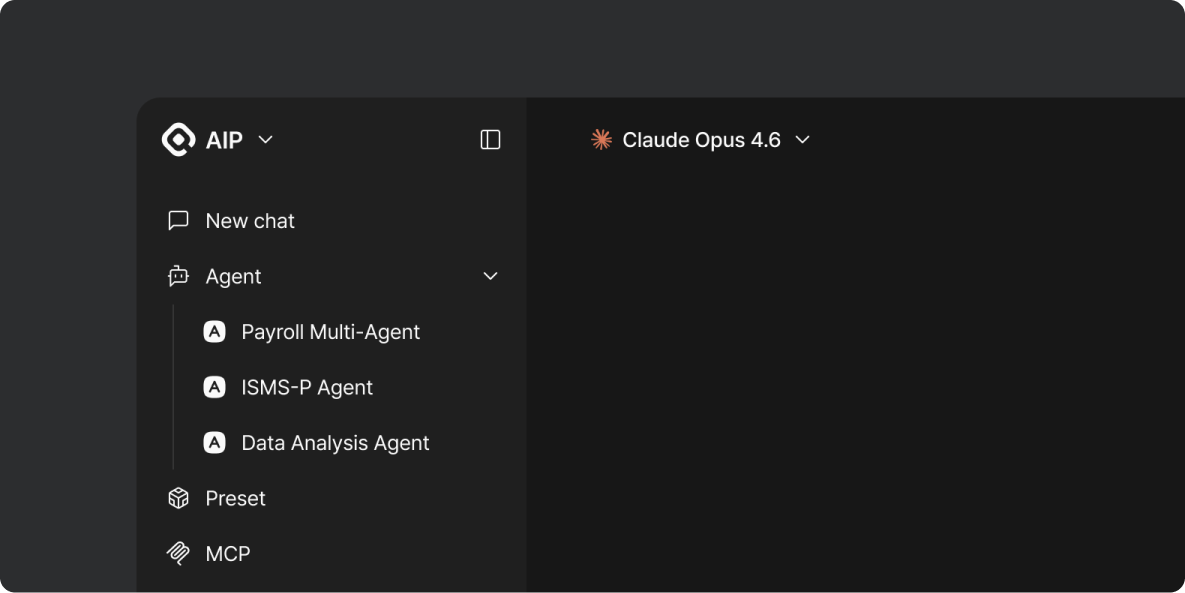Click the Data Analysis Agent badge icon
Viewport: 1185px width, 593px height.
coord(215,442)
